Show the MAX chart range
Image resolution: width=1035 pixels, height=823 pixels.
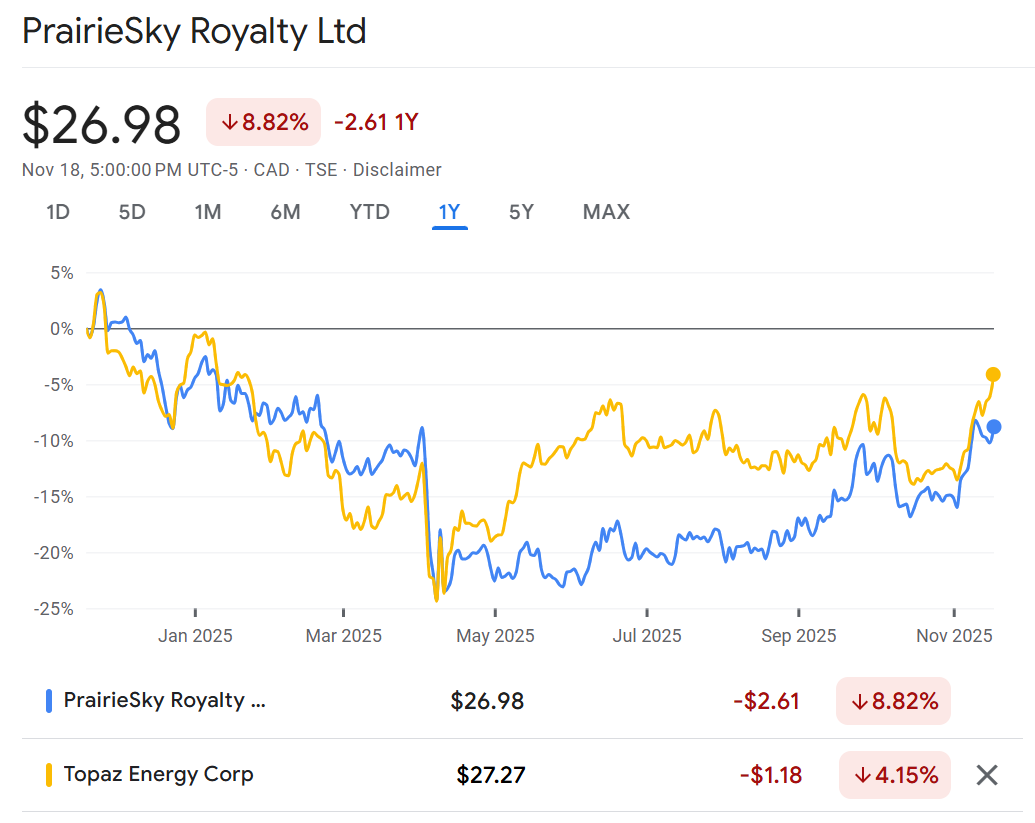point(606,212)
